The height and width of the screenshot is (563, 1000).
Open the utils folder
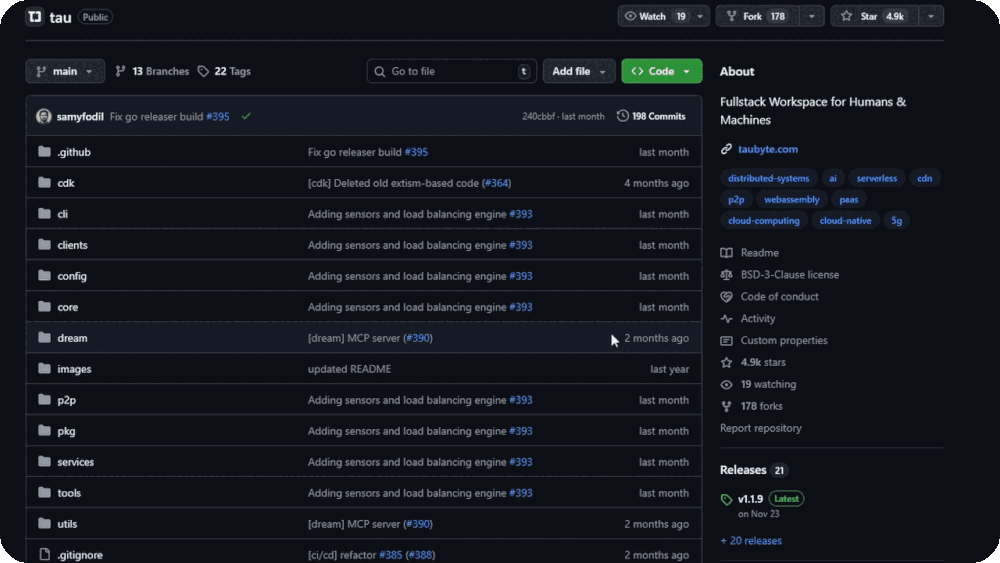67,524
